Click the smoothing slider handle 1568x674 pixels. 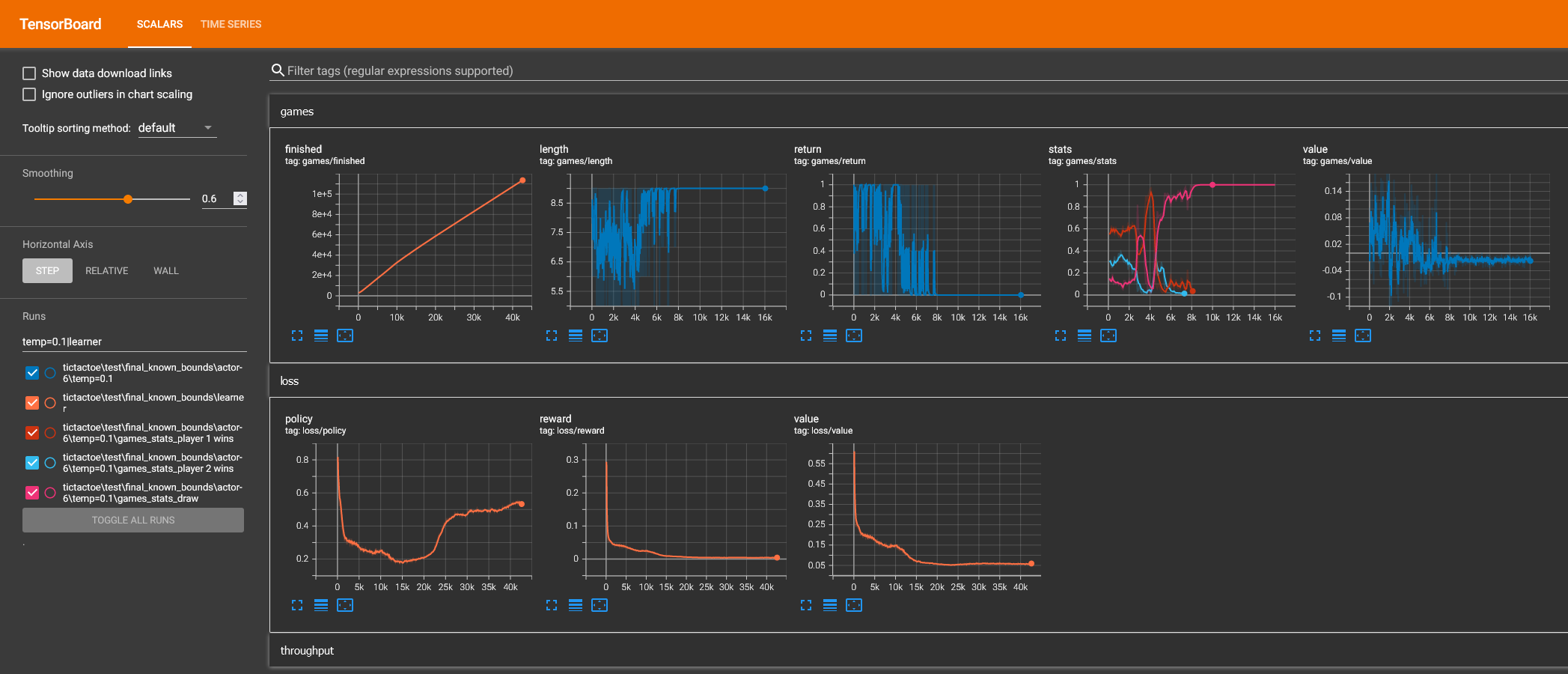click(x=128, y=199)
